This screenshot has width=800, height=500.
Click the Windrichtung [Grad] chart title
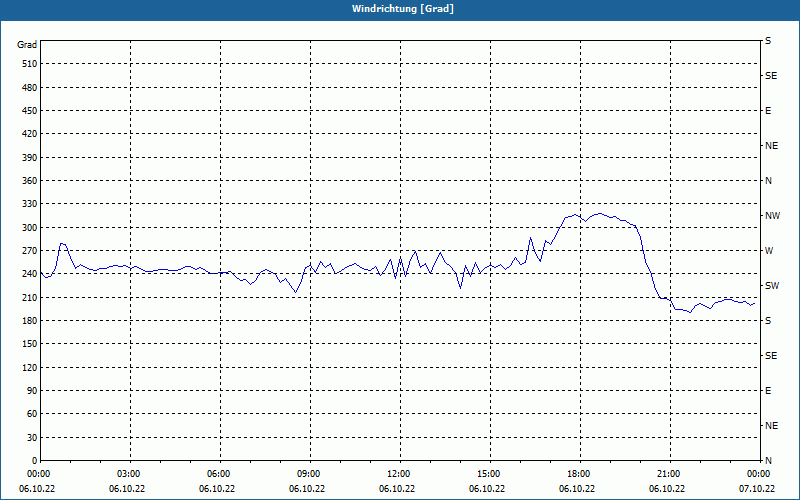coord(403,9)
